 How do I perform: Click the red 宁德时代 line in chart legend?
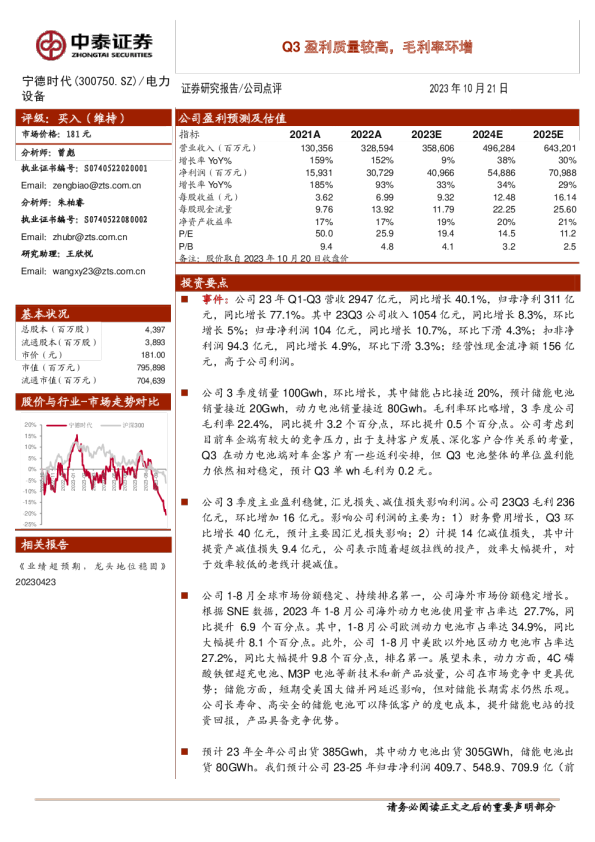[x=56, y=425]
